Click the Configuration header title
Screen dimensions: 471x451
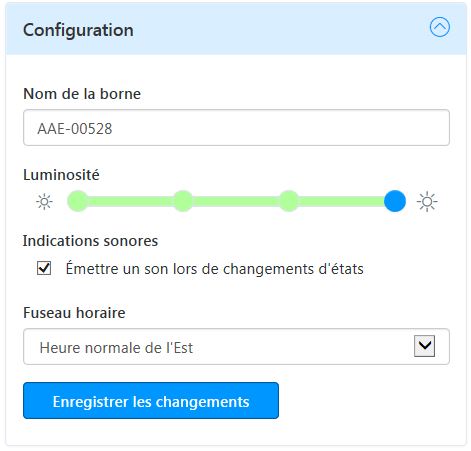(x=78, y=30)
